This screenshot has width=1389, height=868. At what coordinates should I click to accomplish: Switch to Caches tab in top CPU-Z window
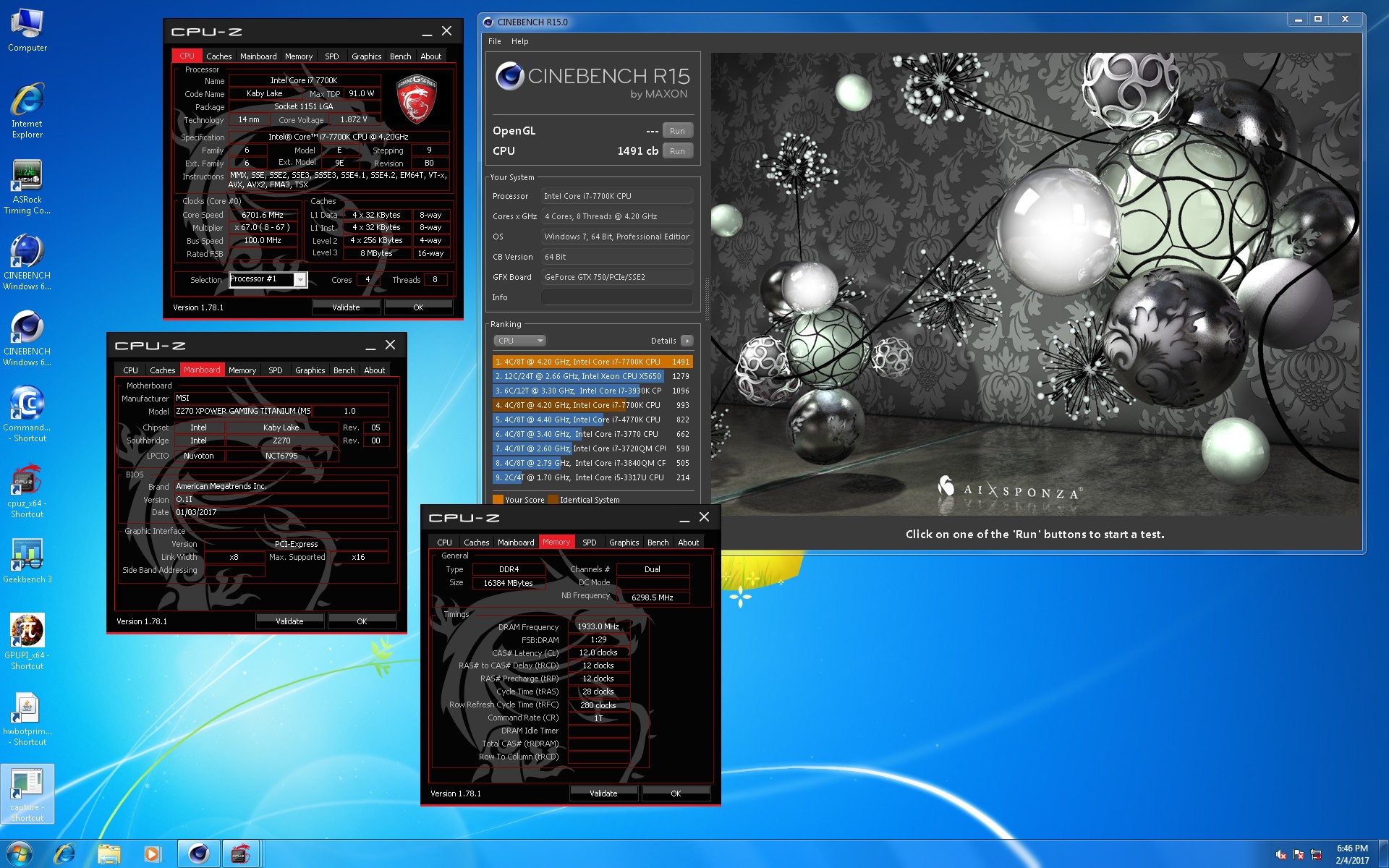tap(218, 56)
